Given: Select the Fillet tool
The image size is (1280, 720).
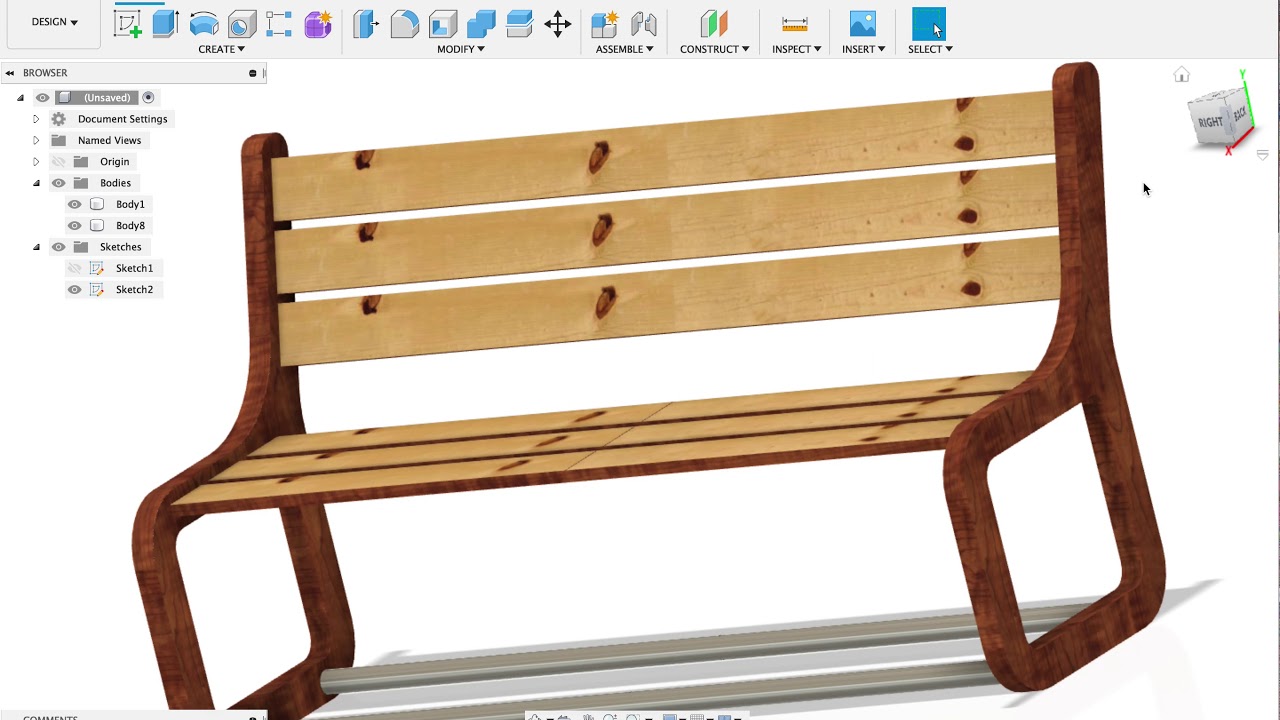Looking at the screenshot, I should pos(404,24).
